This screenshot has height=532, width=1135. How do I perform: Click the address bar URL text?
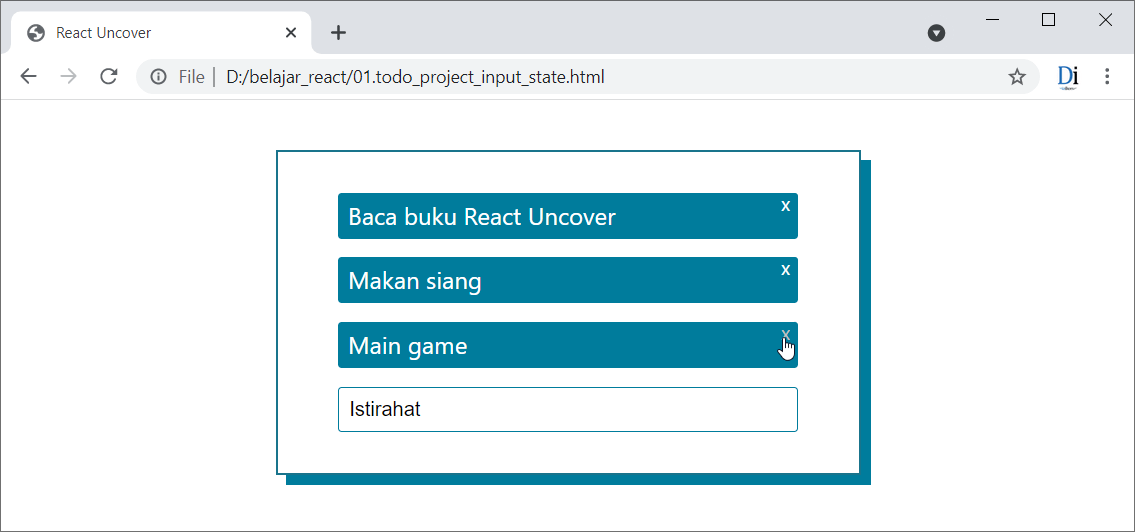415,77
